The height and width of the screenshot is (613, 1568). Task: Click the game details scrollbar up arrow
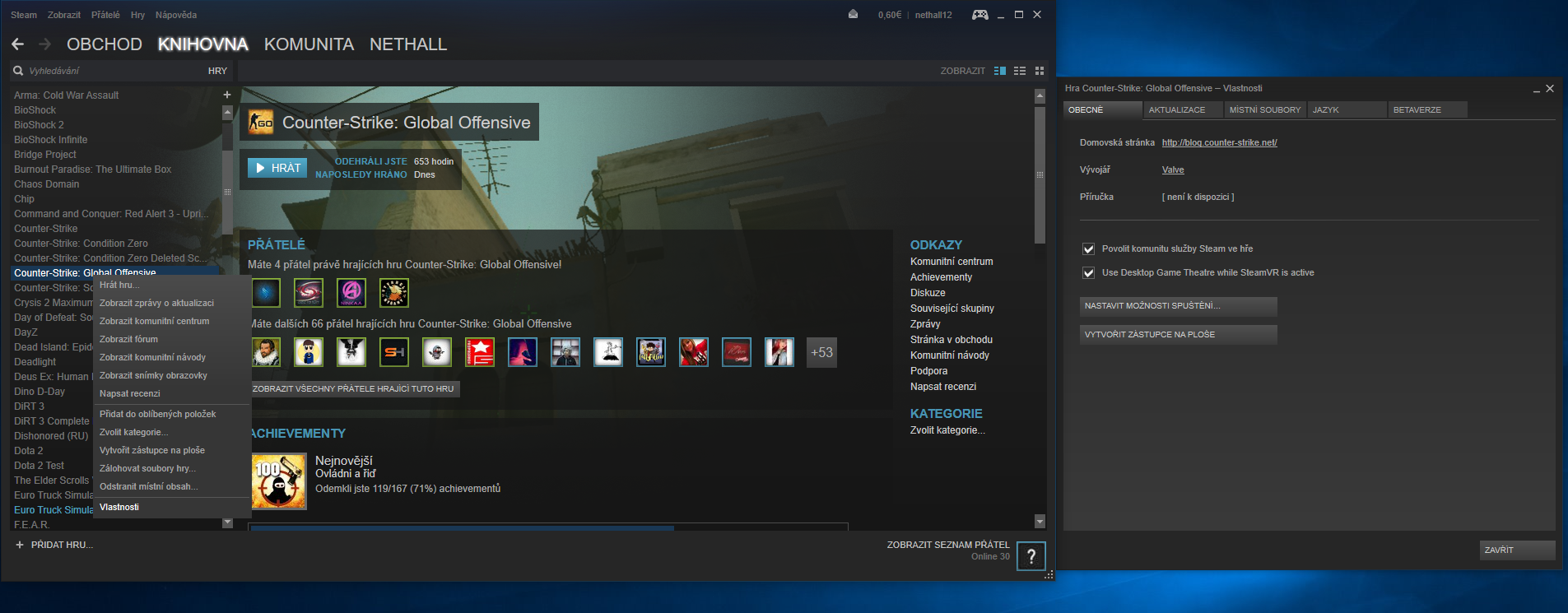pyautogui.click(x=1040, y=95)
